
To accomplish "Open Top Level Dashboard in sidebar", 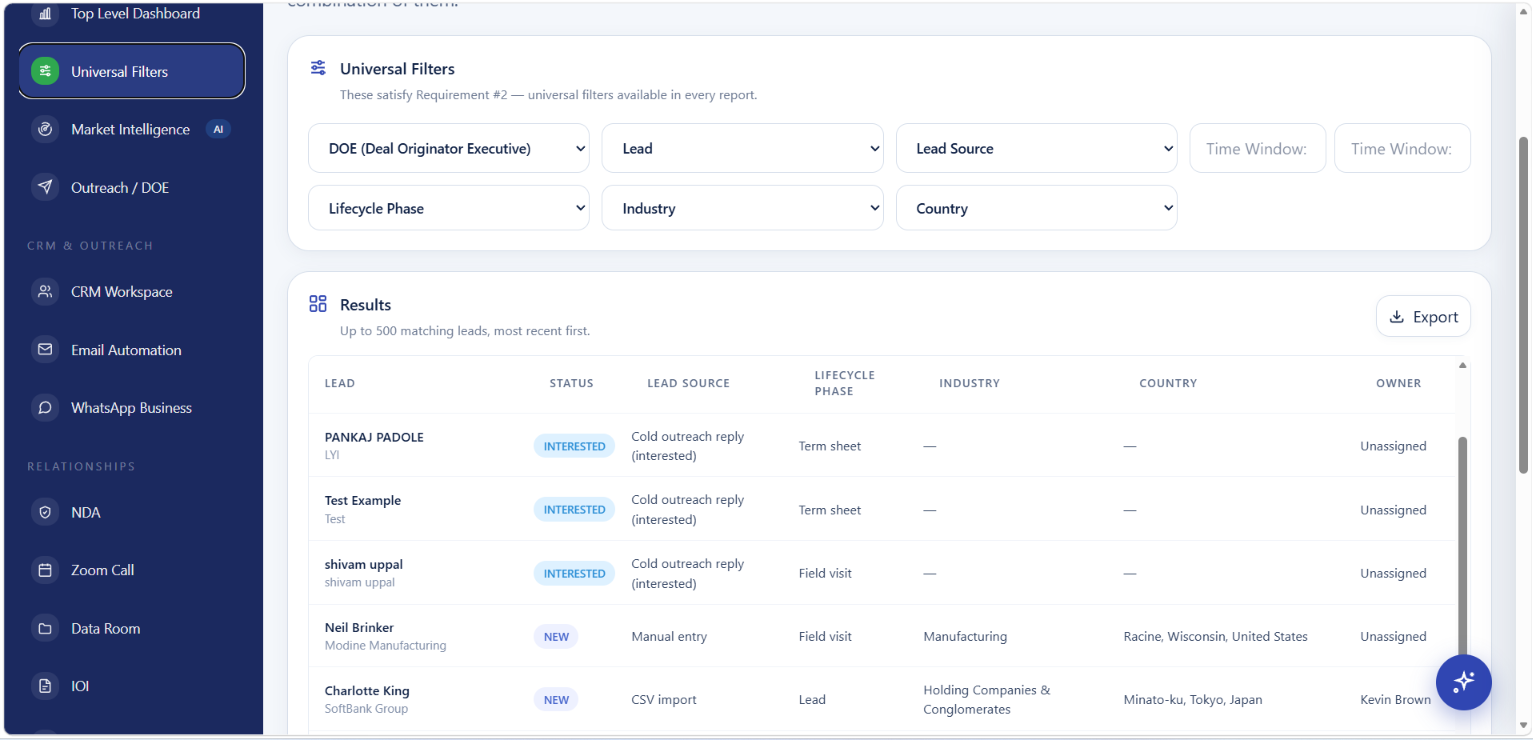I will click(132, 14).
